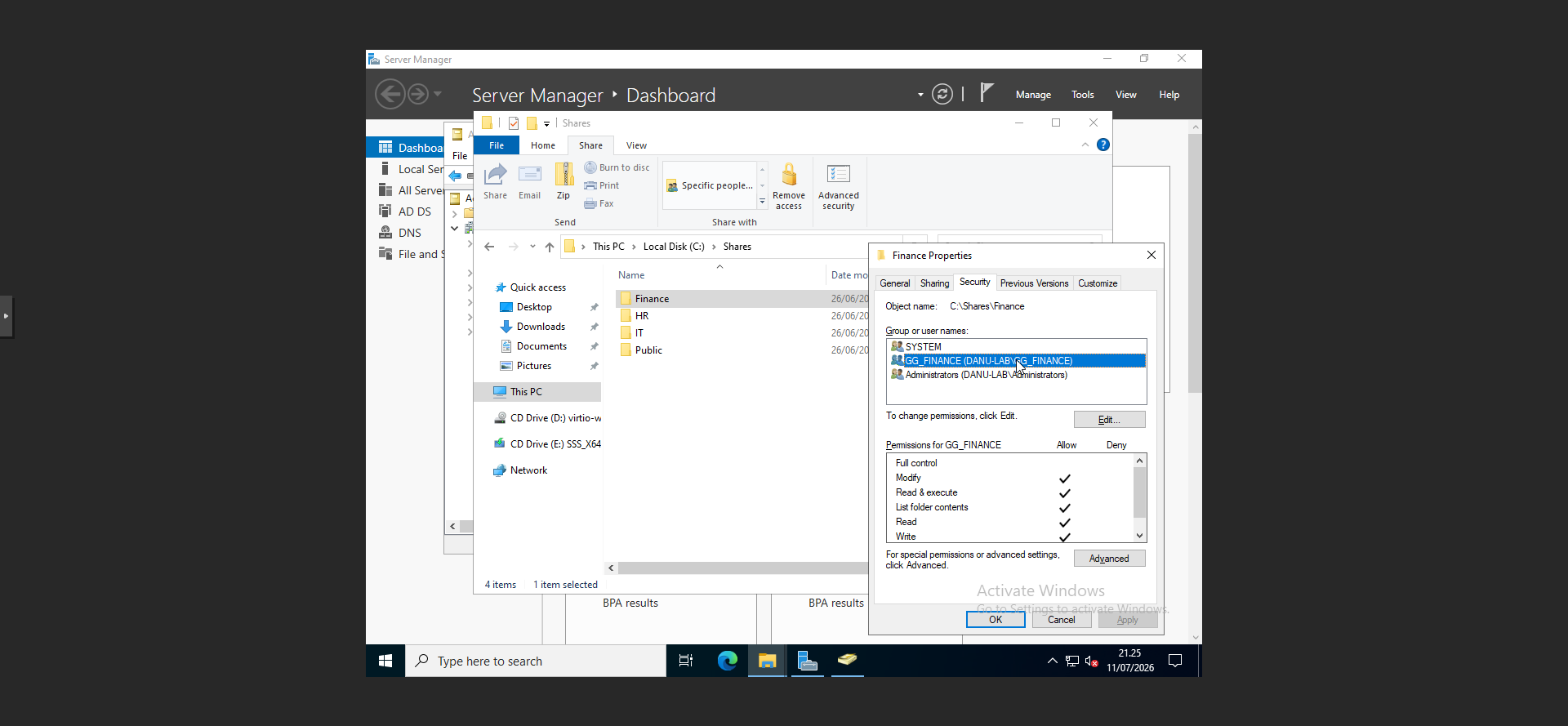Switch to Customize tab

(1098, 283)
